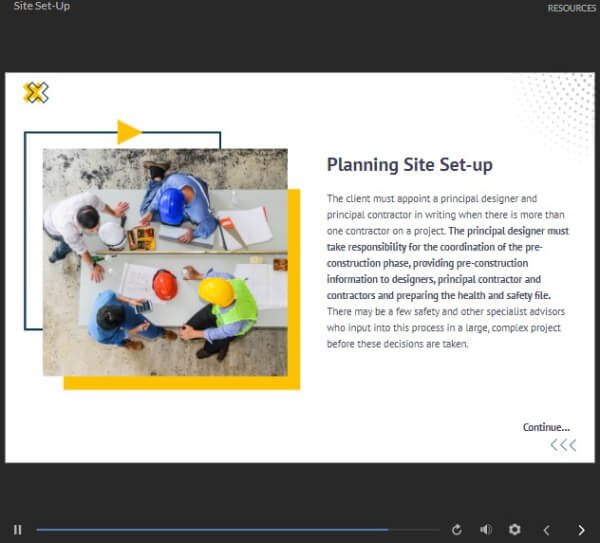This screenshot has height=543, width=600.
Task: Click the red hard hat in photo
Action: [x=165, y=285]
